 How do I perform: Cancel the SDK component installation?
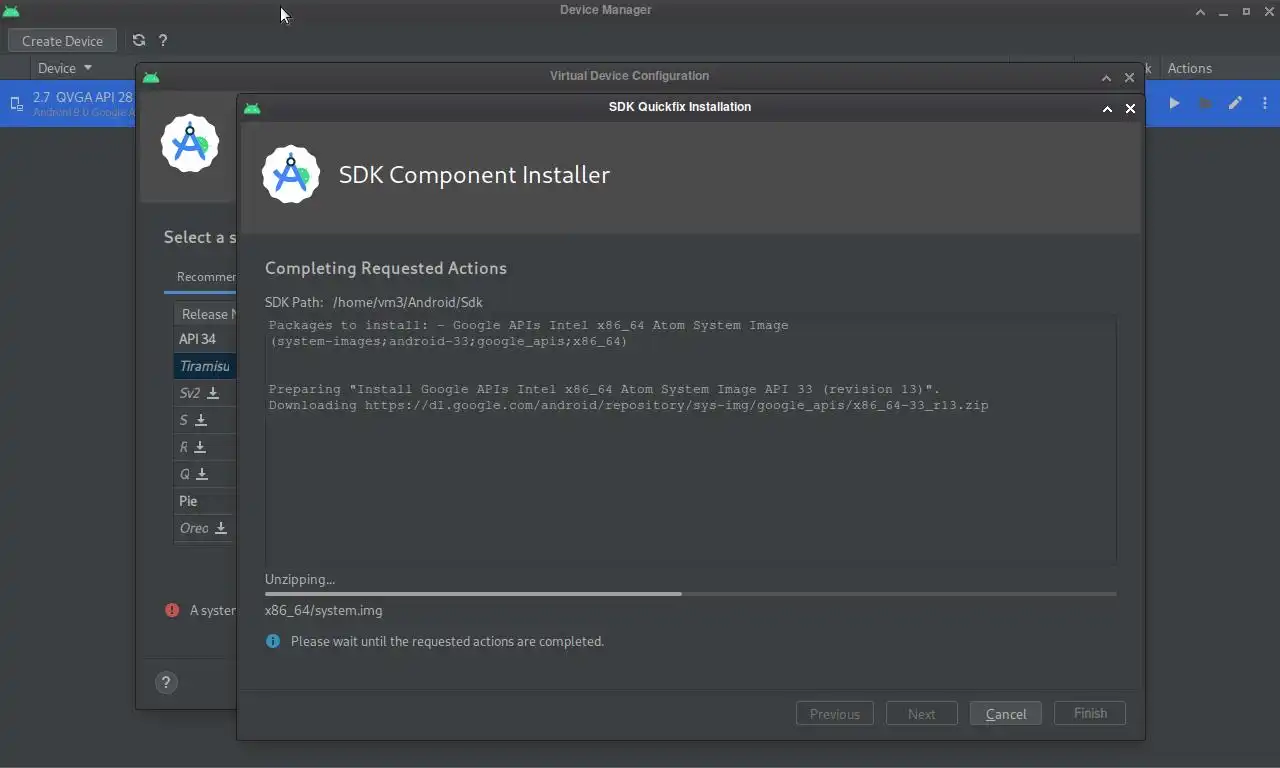(1005, 714)
